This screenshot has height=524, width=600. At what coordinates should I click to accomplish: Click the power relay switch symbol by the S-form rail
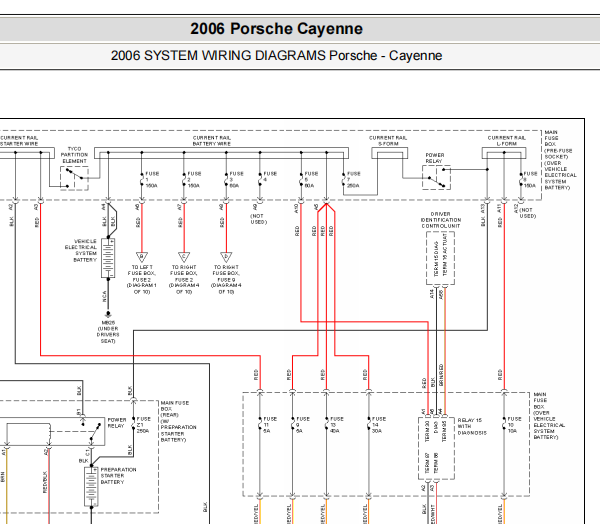437,178
